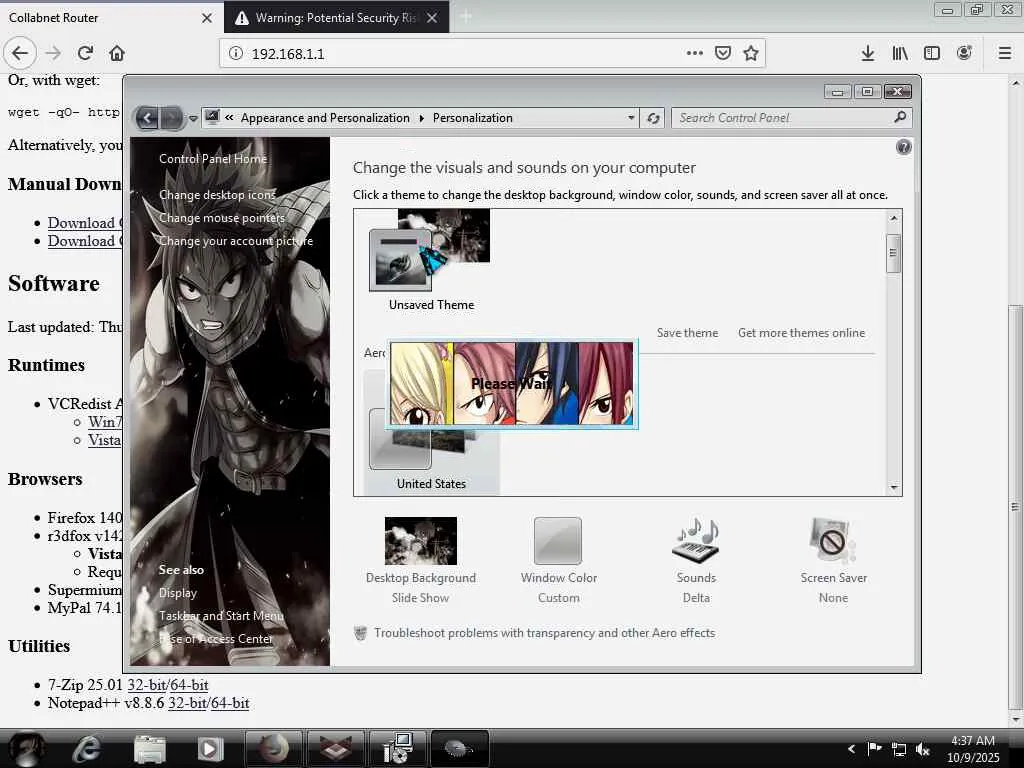Bookmark this page with the star
This screenshot has width=1024, height=768.
pos(751,54)
